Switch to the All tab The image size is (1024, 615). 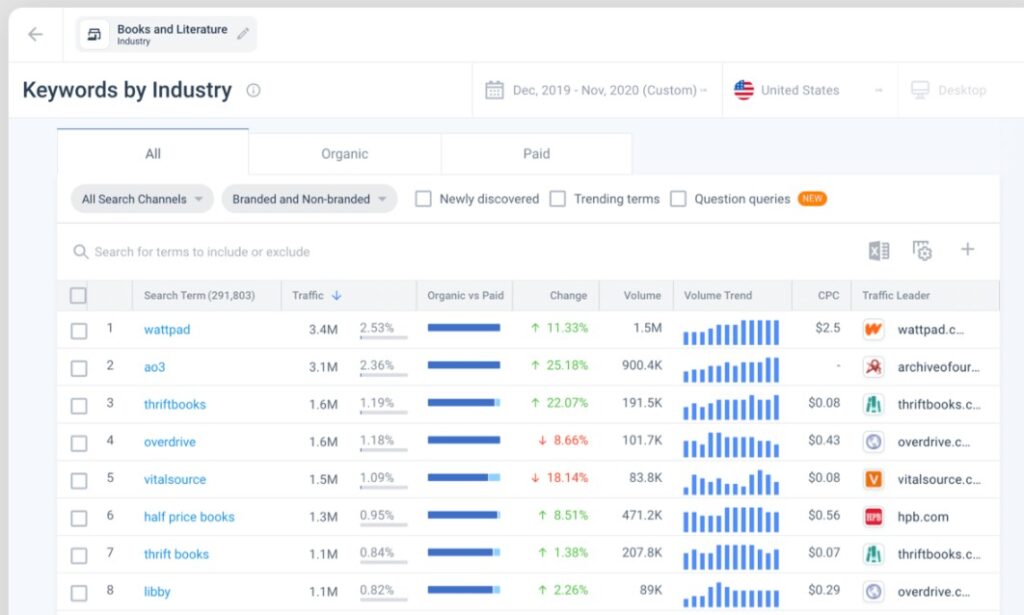(153, 153)
